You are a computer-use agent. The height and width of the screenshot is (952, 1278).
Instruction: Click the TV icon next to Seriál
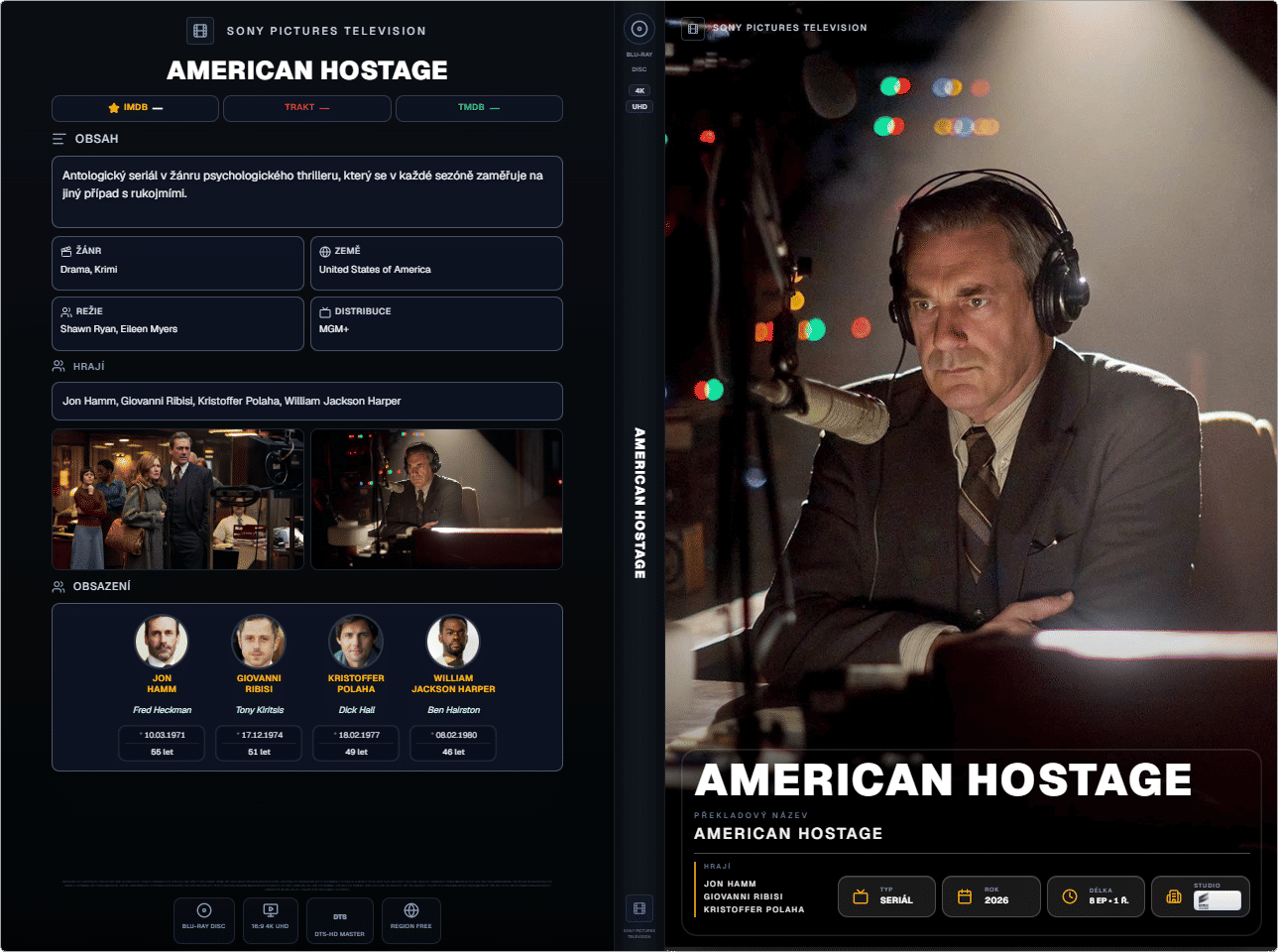[861, 896]
